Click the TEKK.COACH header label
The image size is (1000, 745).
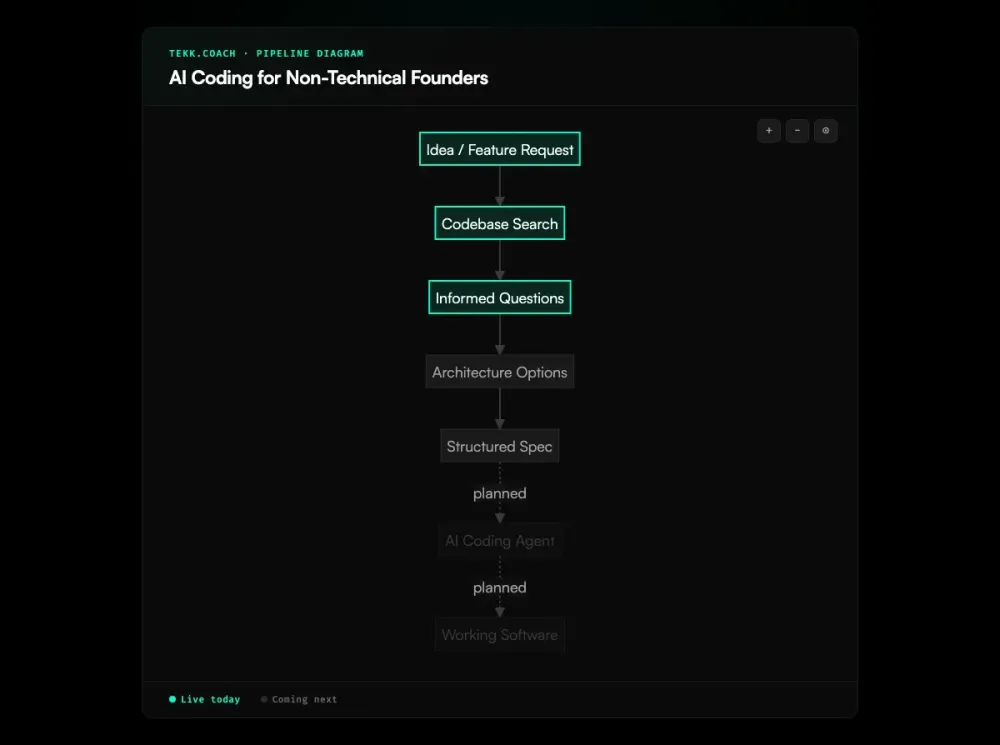pos(202,53)
